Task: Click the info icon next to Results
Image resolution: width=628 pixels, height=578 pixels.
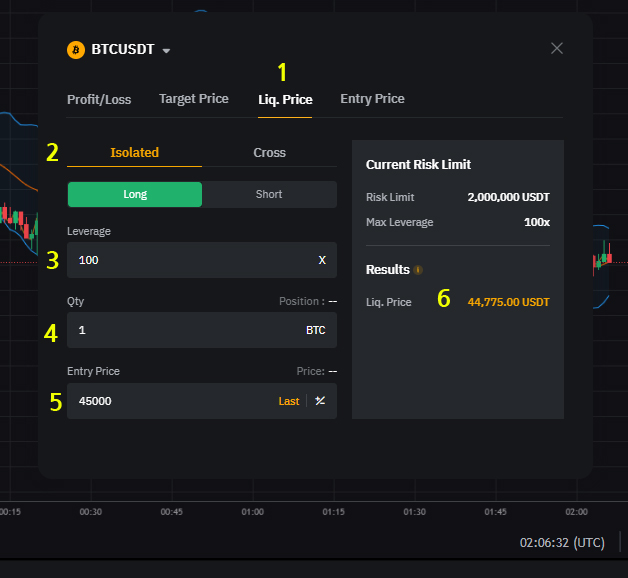Action: pyautogui.click(x=418, y=270)
